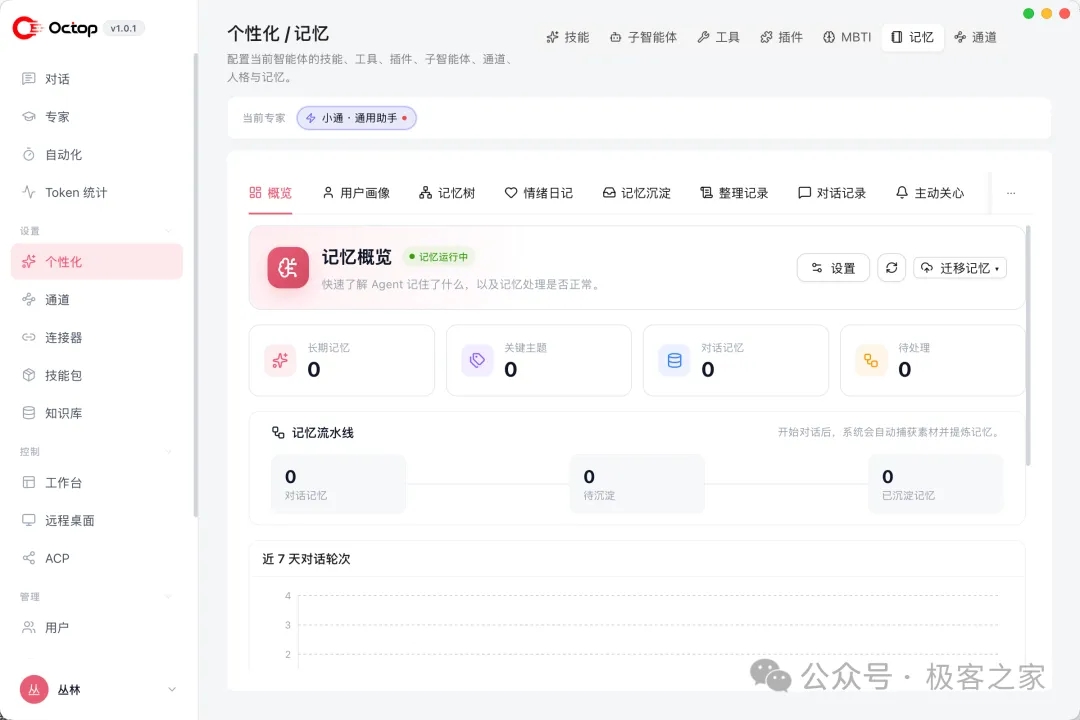This screenshot has height=720, width=1080.
Task: Click the 对话记忆 pipeline box
Action: coord(338,484)
